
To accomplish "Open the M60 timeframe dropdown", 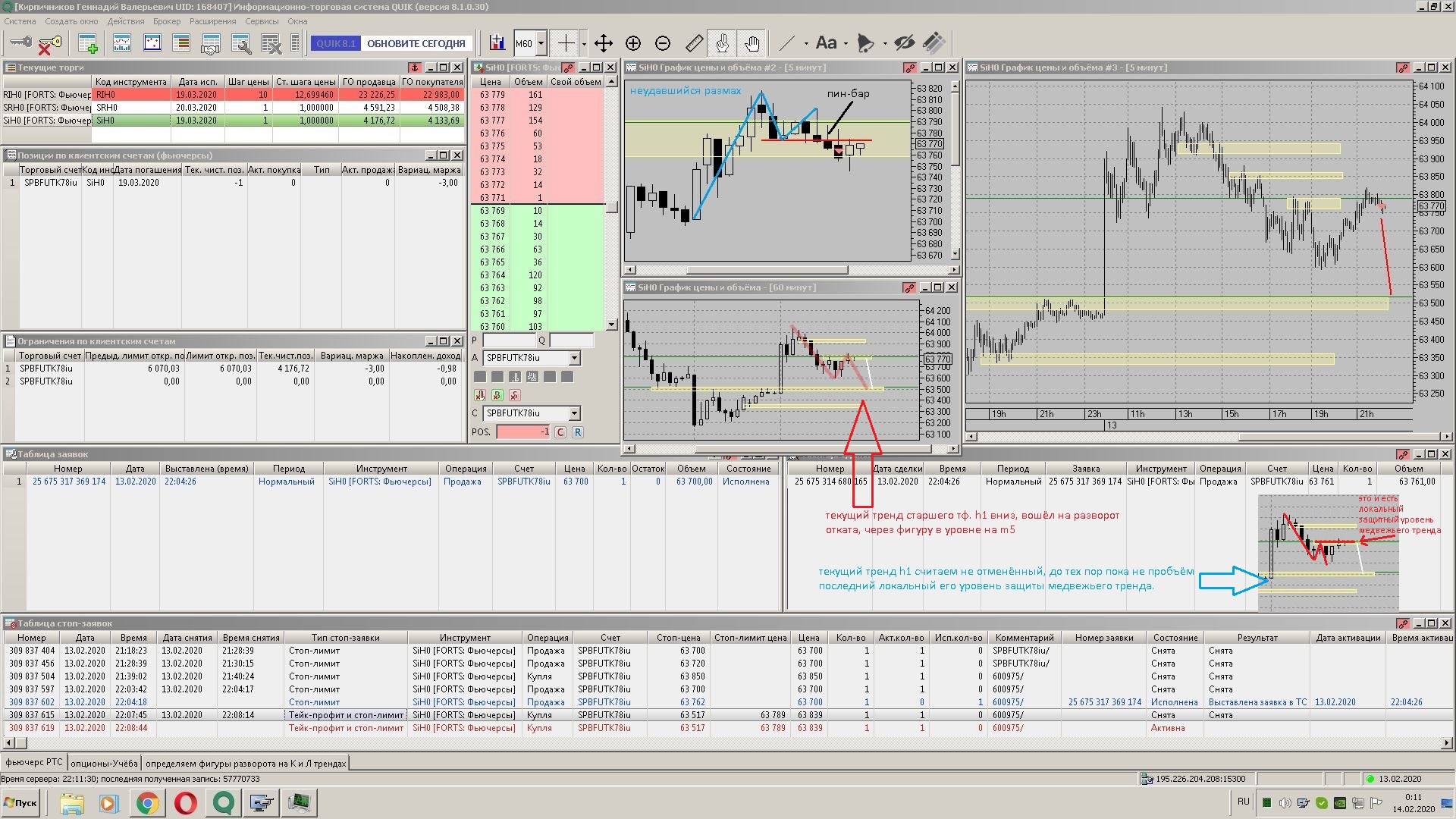I will [x=541, y=43].
